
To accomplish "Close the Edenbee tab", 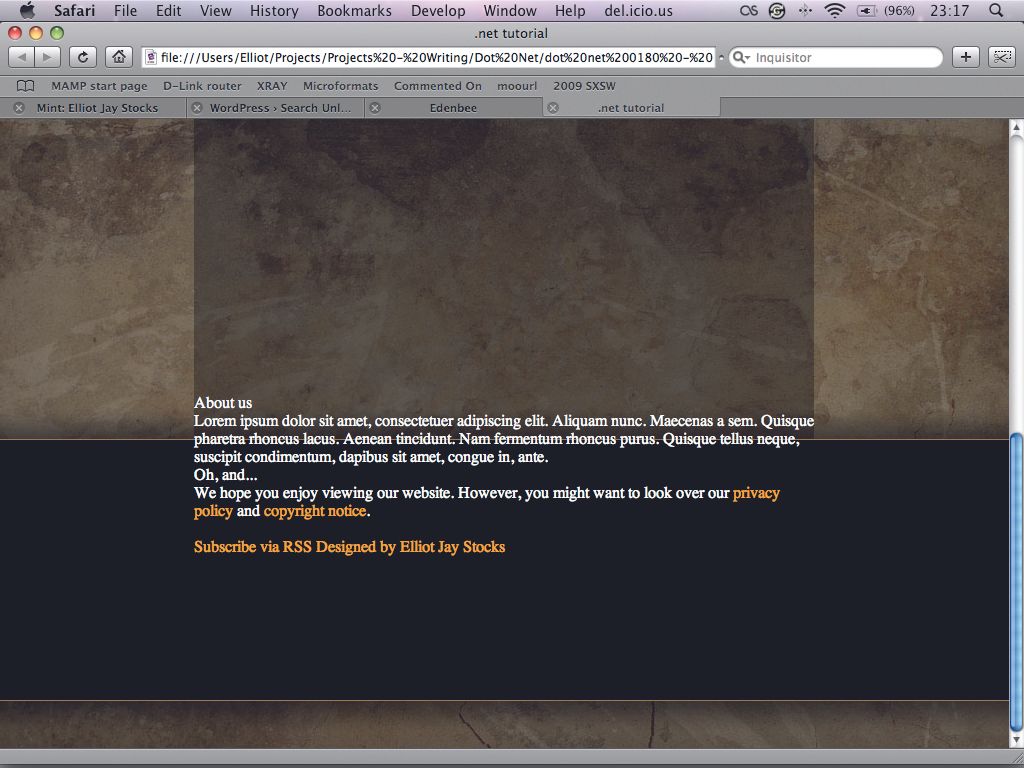I will [376, 107].
